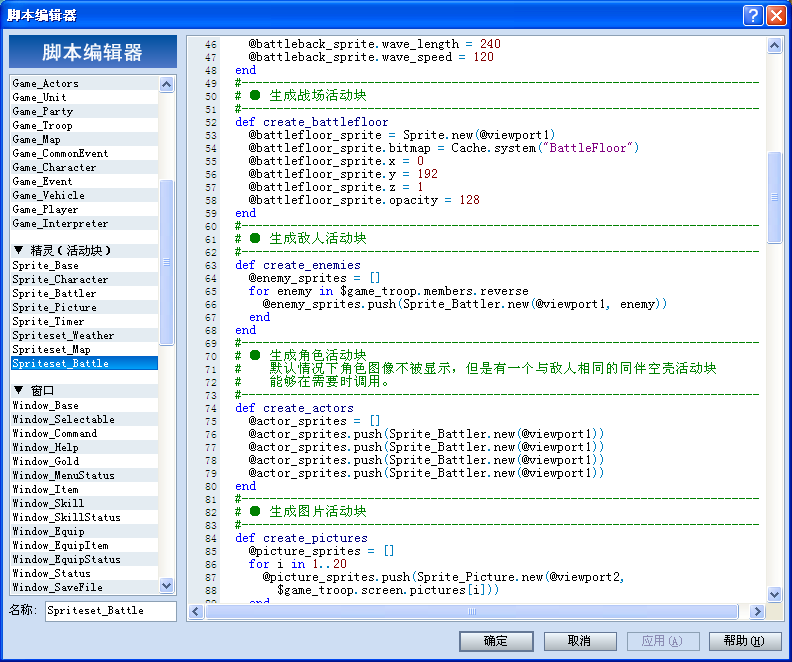
Task: Click the 帮助(H) help button
Action: [745, 641]
